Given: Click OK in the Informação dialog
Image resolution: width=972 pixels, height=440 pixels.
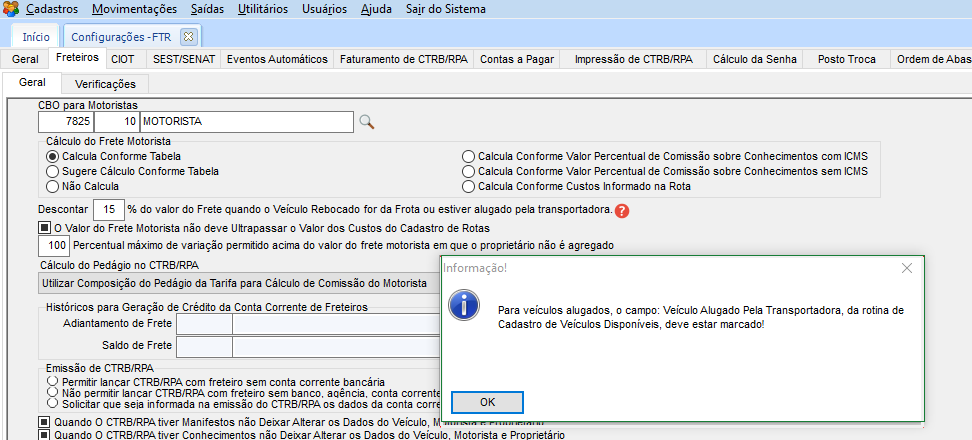Looking at the screenshot, I should point(487,402).
